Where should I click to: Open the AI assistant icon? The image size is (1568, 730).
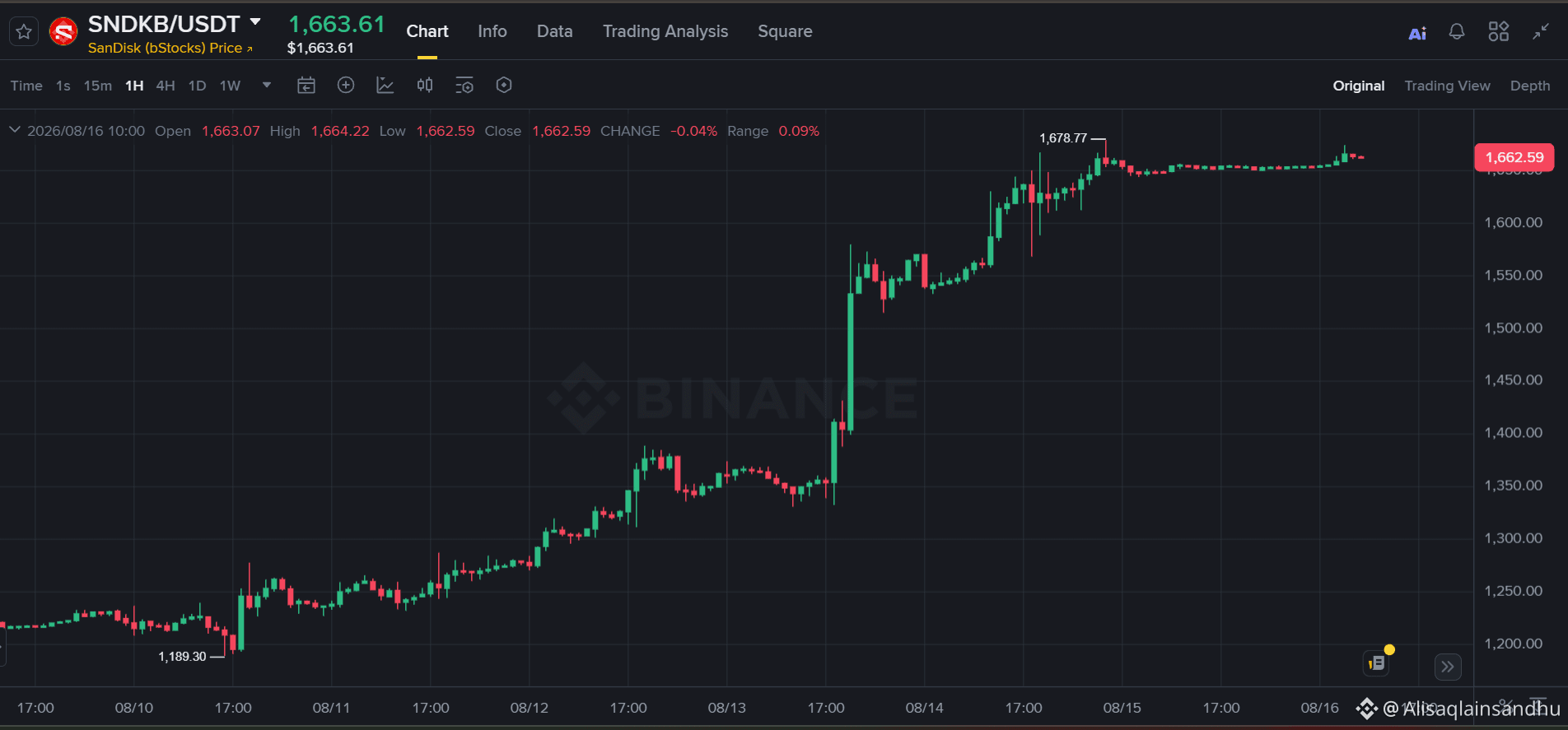pyautogui.click(x=1417, y=33)
